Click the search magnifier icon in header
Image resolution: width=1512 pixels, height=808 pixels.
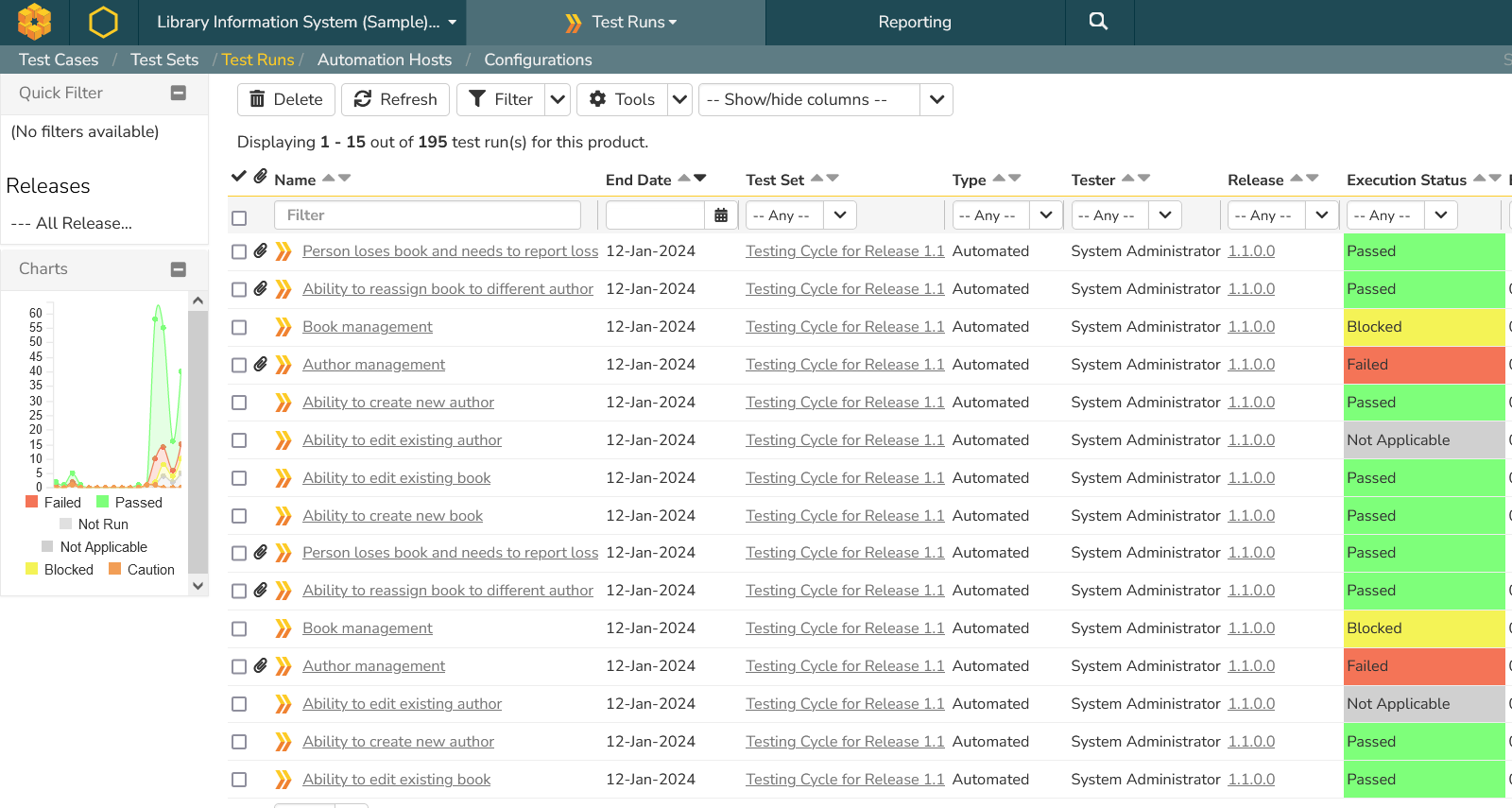click(1098, 22)
